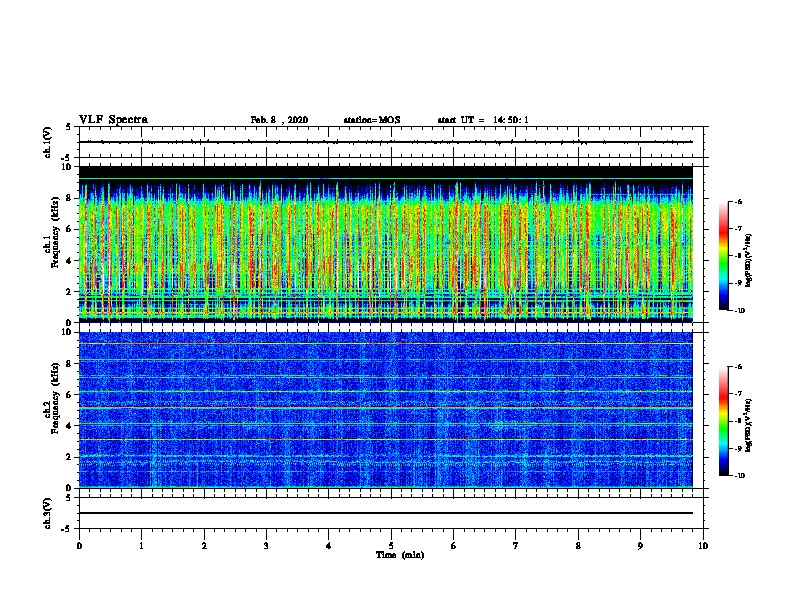Click the time axis tick label "1"
The width and height of the screenshot is (792, 612).
(141, 545)
